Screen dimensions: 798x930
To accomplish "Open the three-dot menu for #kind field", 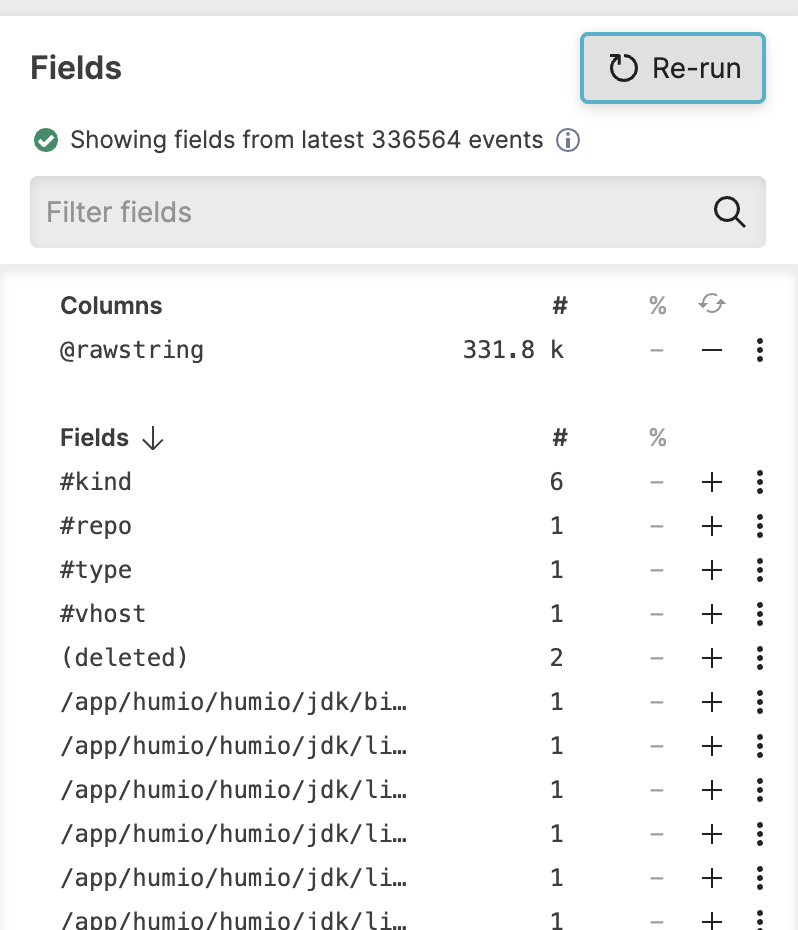I will coord(760,481).
